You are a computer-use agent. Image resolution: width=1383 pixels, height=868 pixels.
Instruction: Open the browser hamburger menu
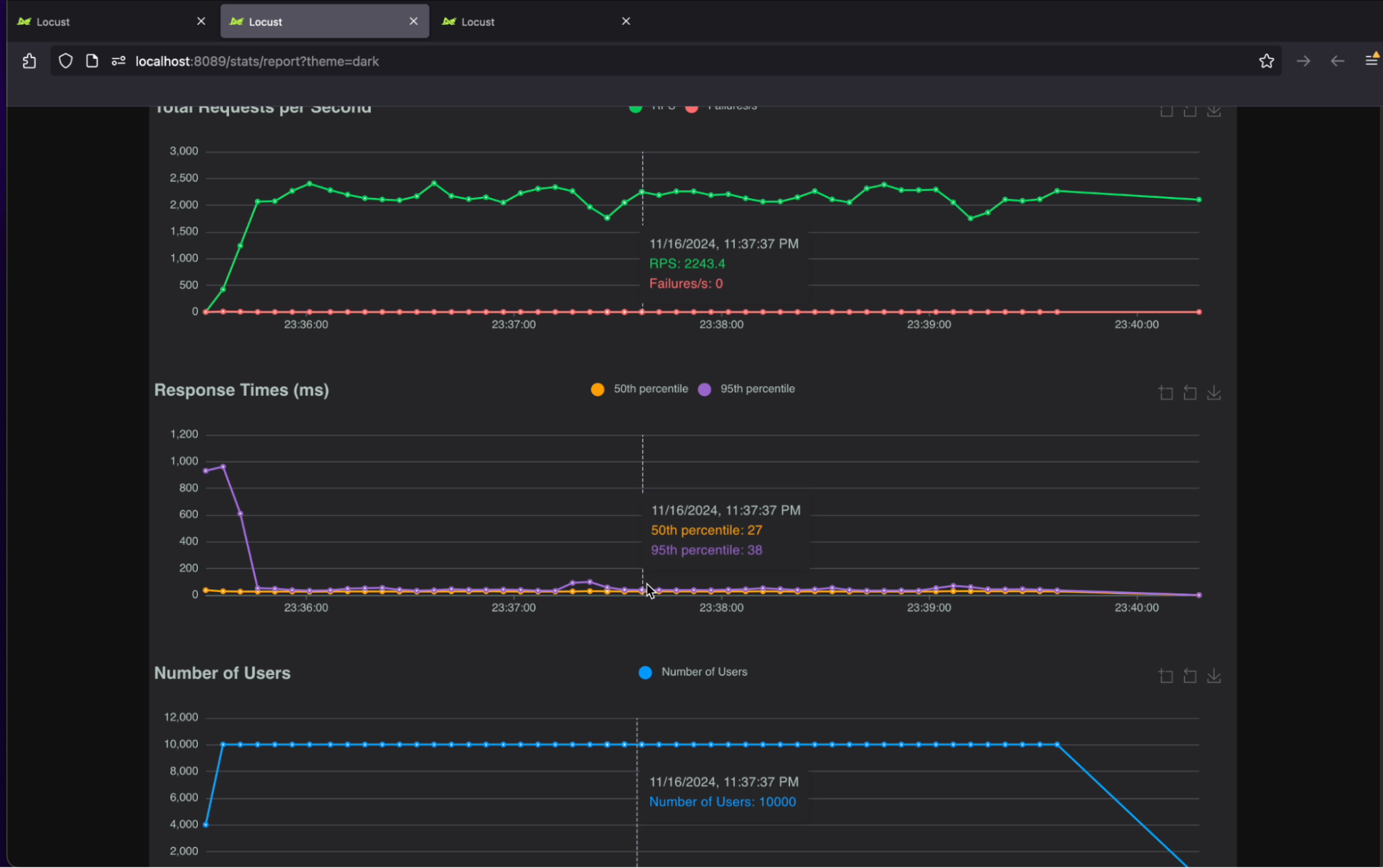point(1371,60)
